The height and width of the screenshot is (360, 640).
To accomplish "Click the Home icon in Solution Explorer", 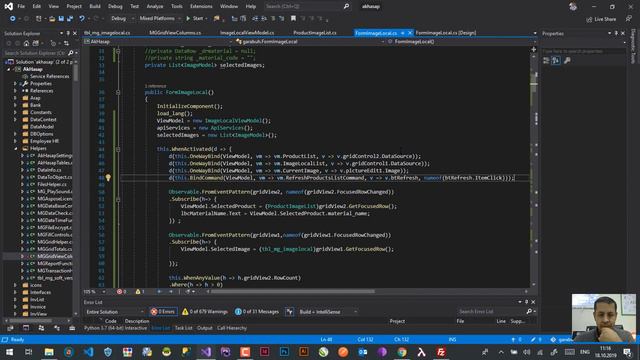I will click(26, 43).
